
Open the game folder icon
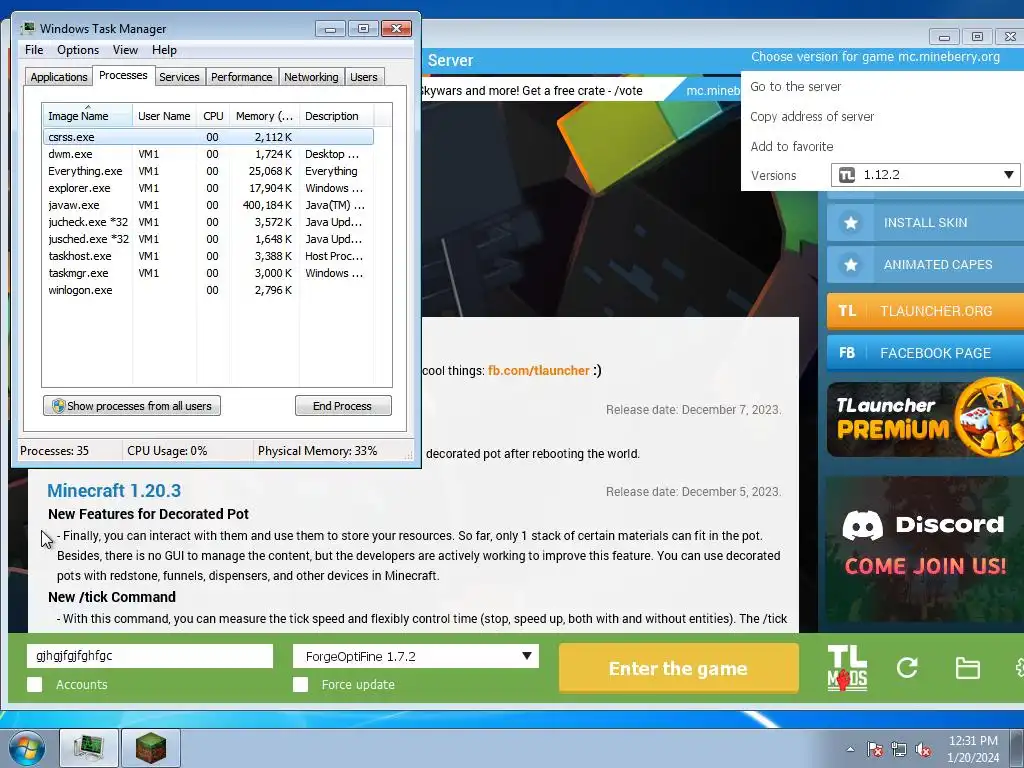(x=967, y=668)
